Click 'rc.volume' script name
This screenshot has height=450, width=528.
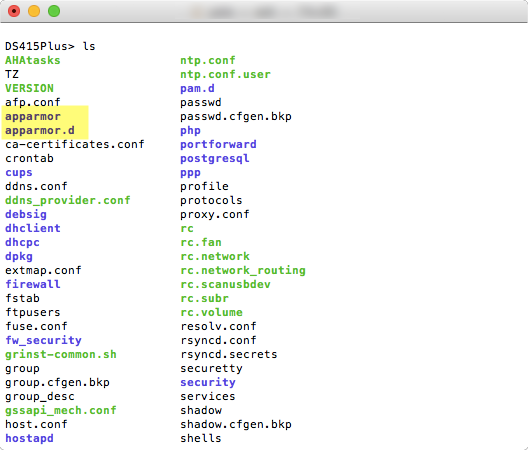coord(211,312)
